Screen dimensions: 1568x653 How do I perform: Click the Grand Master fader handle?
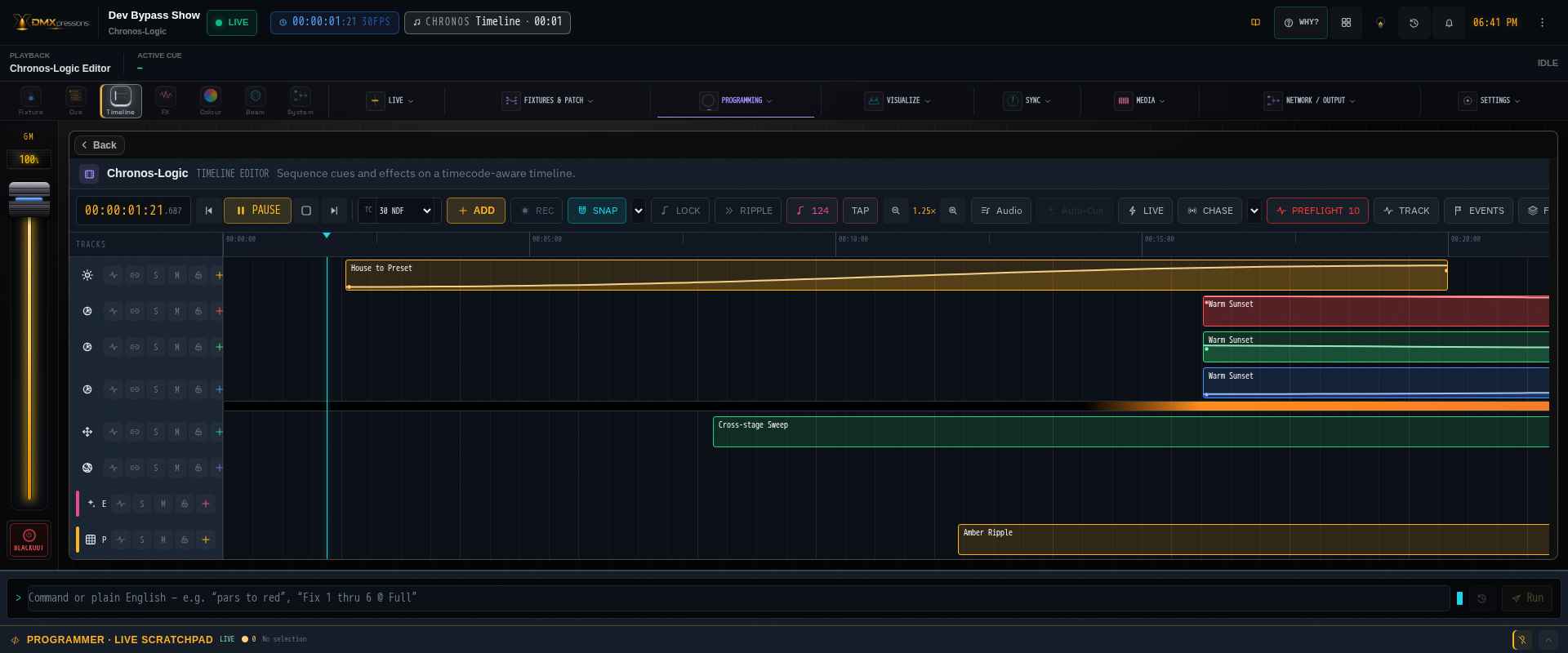coord(29,198)
